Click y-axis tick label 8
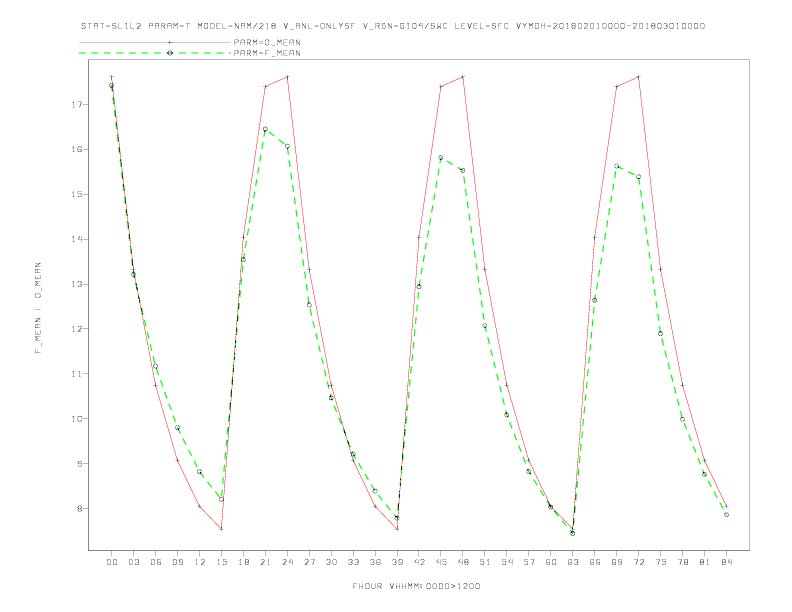The image size is (792, 612). (x=80, y=508)
